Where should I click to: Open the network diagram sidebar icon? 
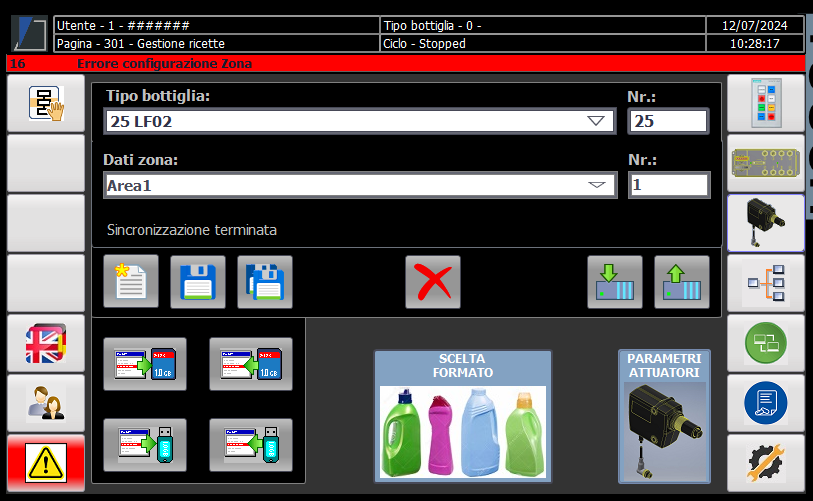tap(766, 283)
